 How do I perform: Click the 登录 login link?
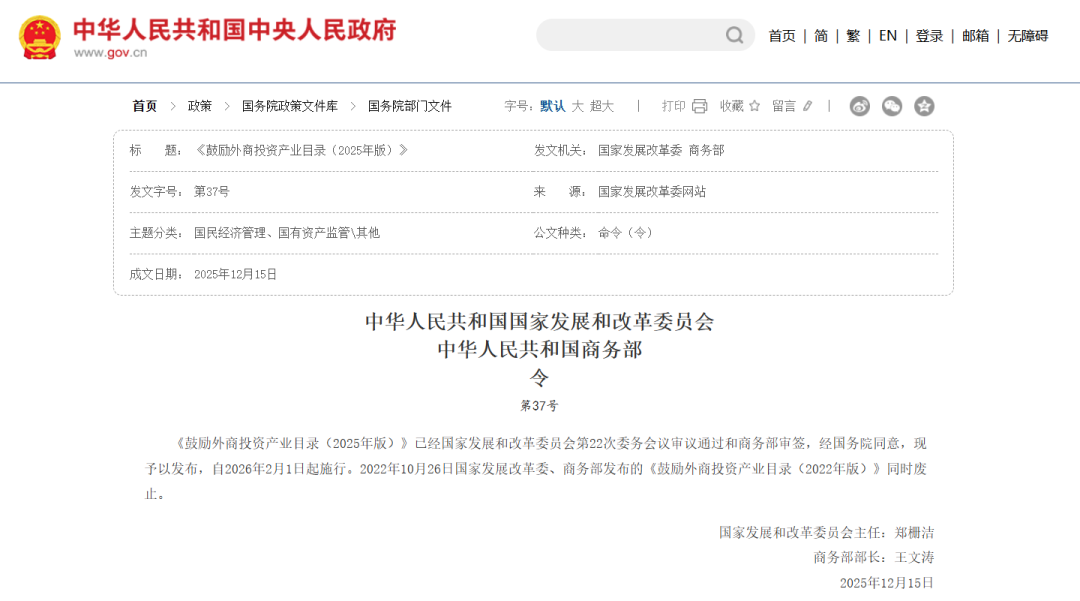(x=930, y=35)
